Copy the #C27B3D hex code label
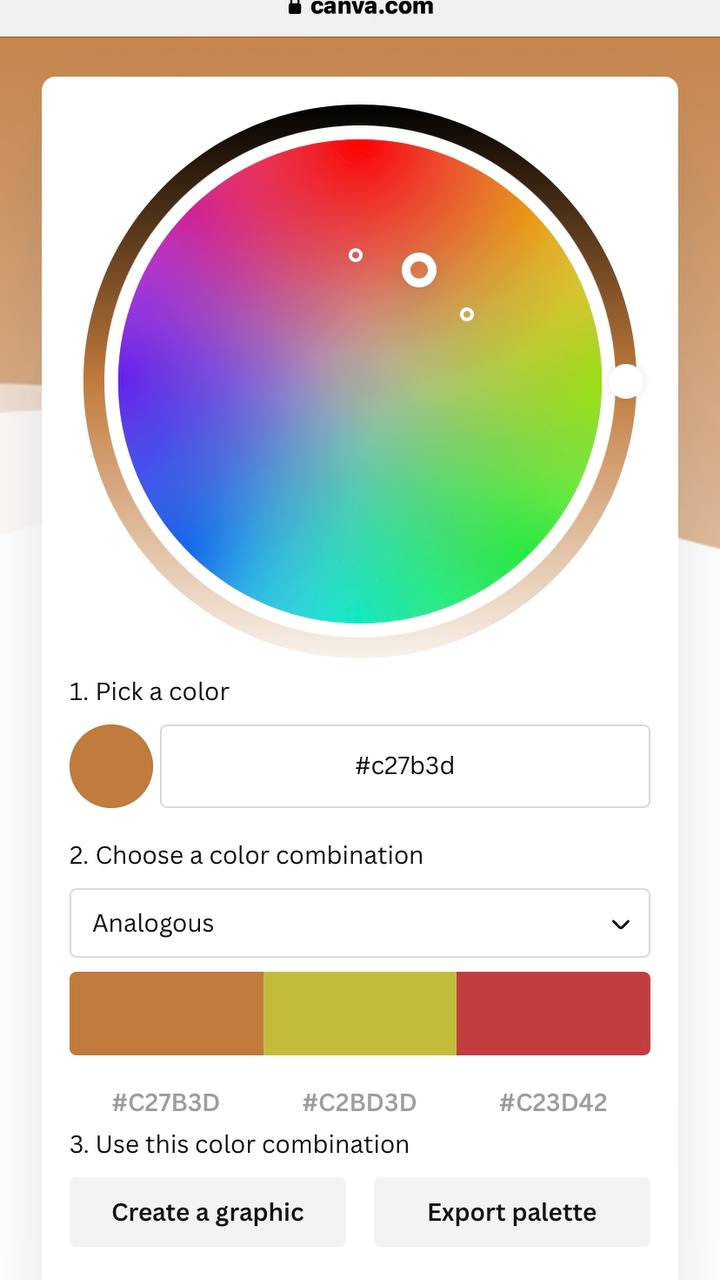 pos(166,1103)
